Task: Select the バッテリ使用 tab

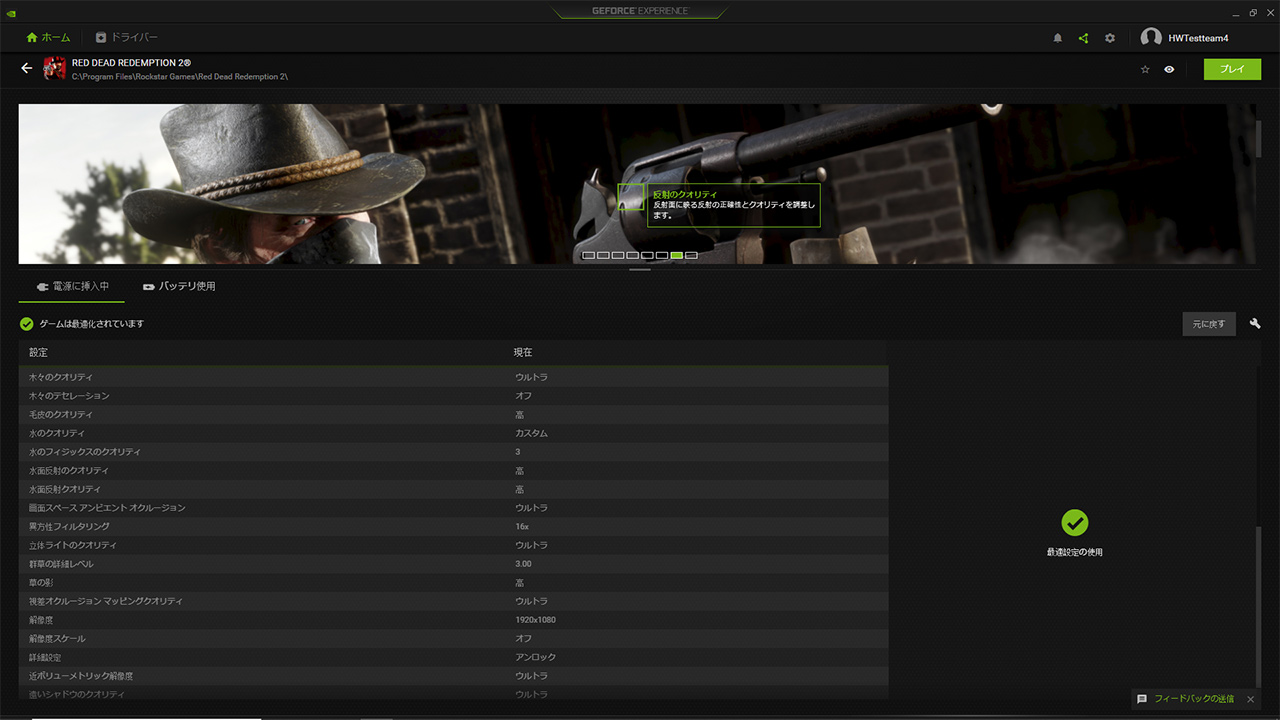Action: [x=179, y=286]
